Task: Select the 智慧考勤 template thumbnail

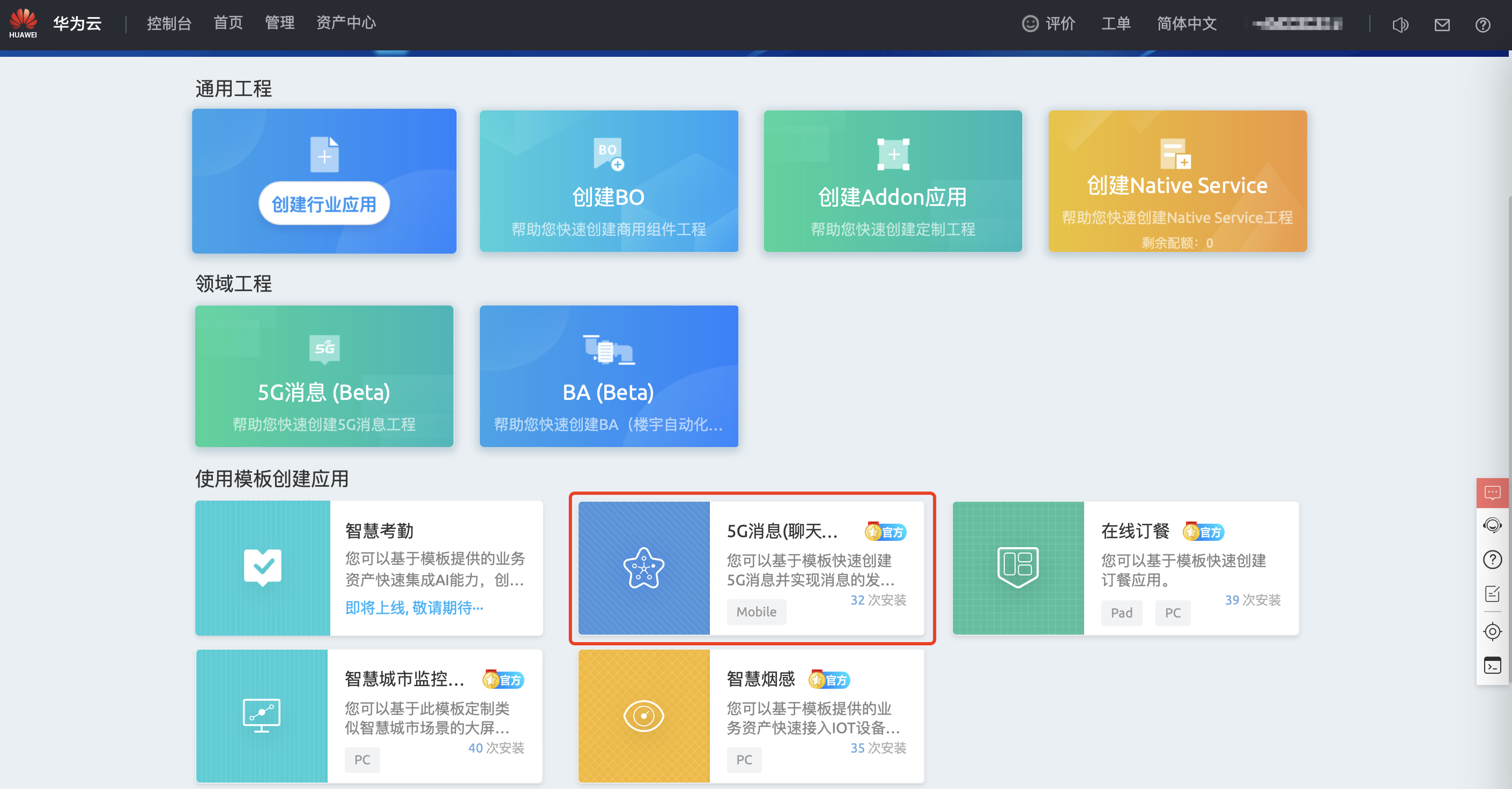Action: click(262, 568)
